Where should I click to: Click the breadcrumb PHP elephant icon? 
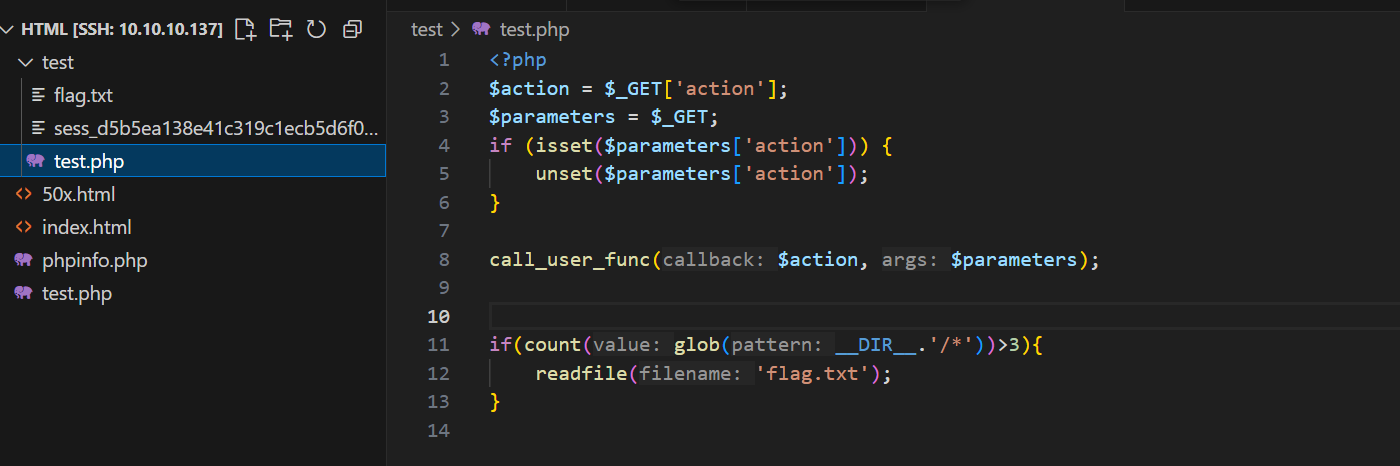click(482, 29)
